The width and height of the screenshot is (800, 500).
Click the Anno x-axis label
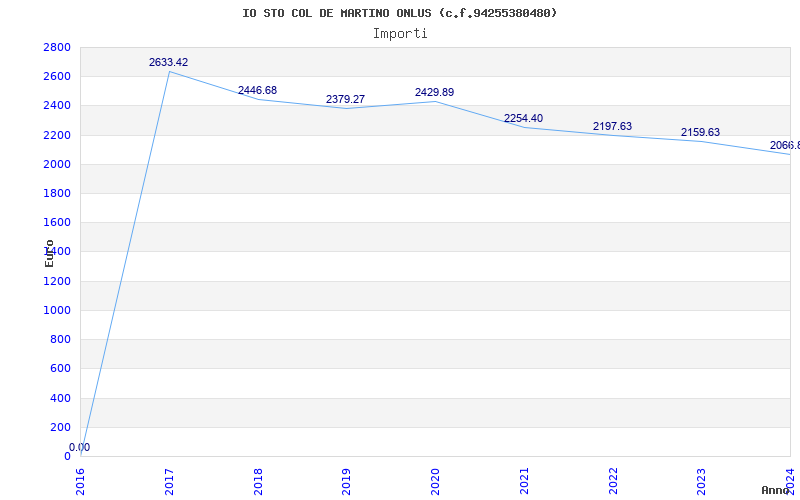pyautogui.click(x=775, y=490)
